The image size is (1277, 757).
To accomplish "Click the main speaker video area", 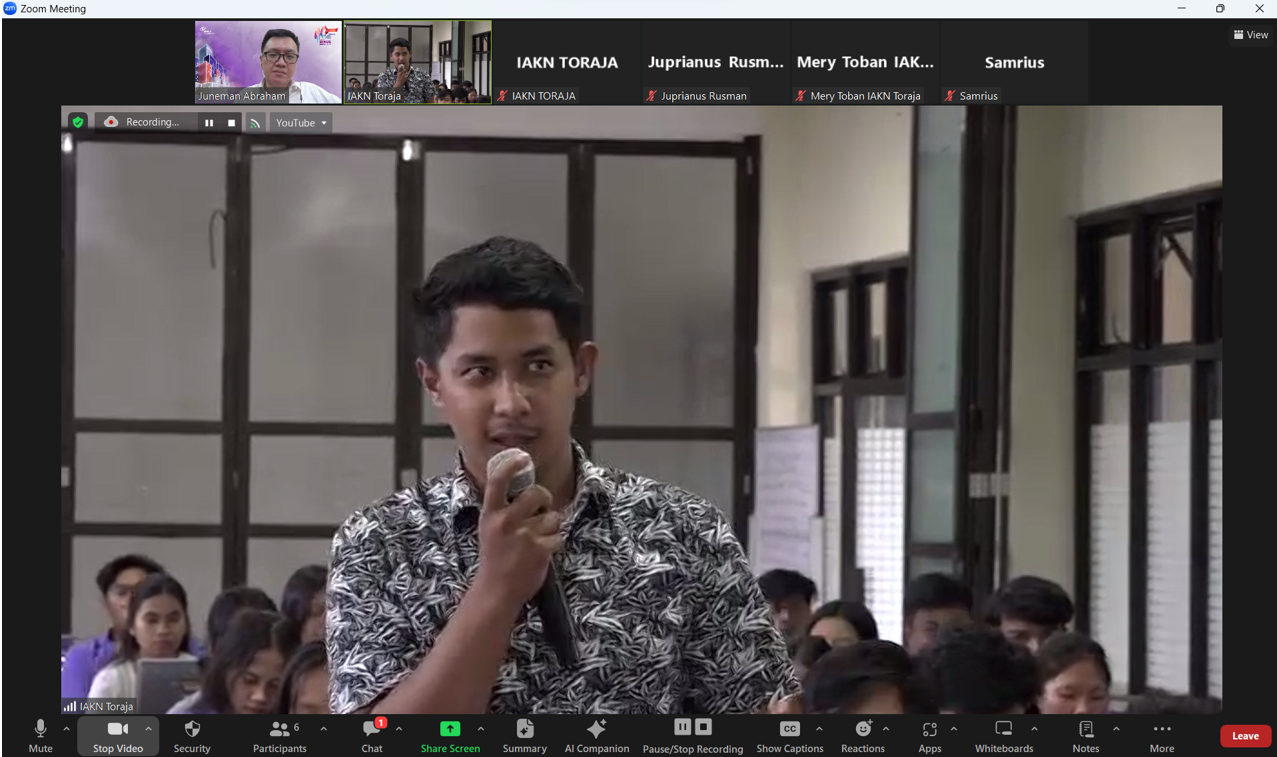I will 641,410.
